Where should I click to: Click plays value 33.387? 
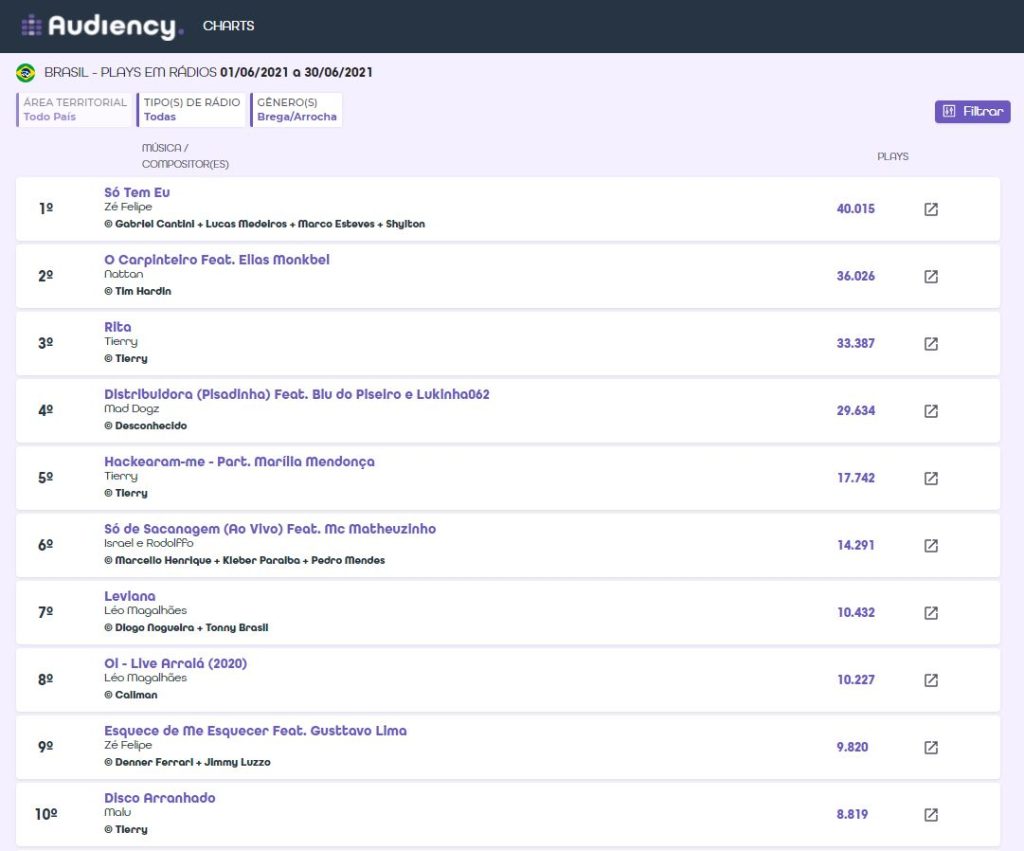856,344
